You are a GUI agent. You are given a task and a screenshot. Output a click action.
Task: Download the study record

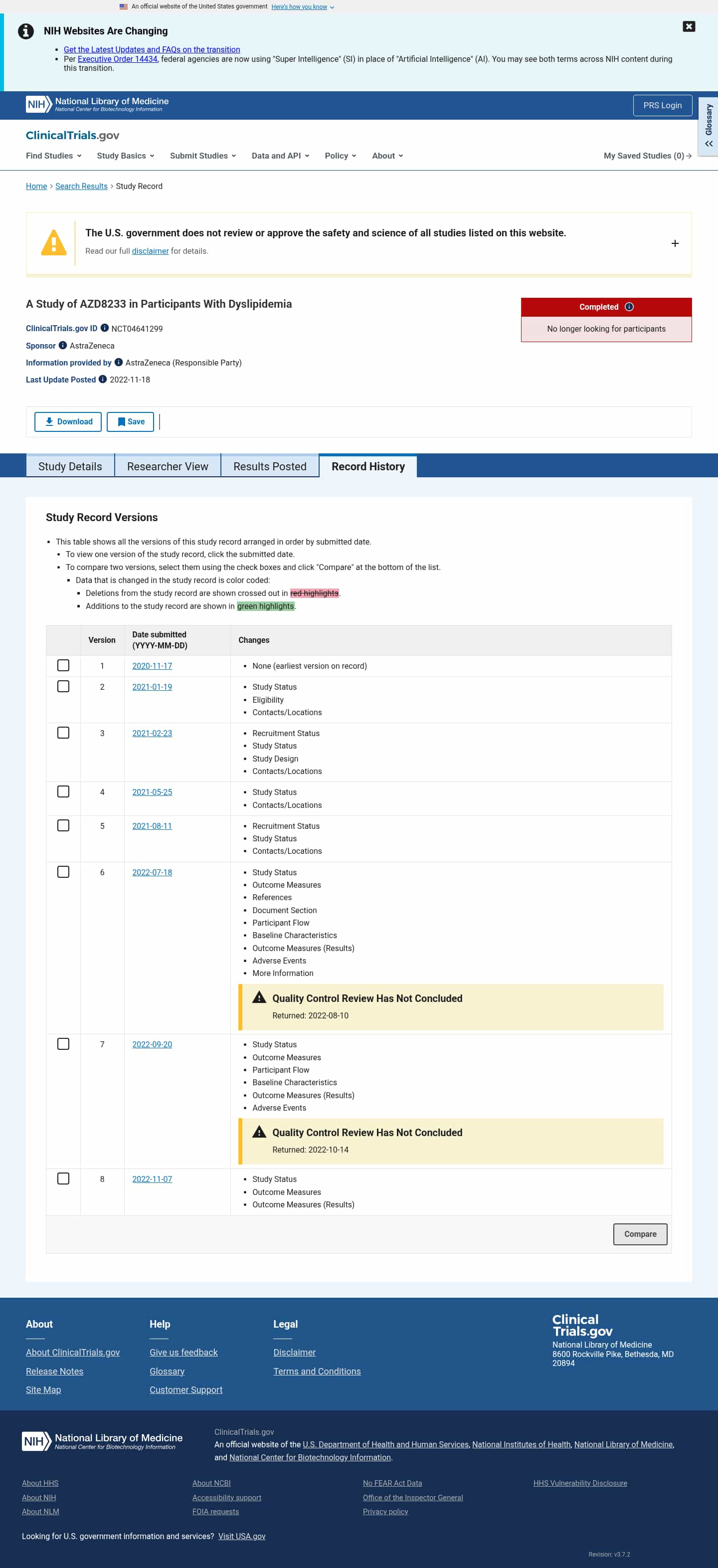pos(68,422)
